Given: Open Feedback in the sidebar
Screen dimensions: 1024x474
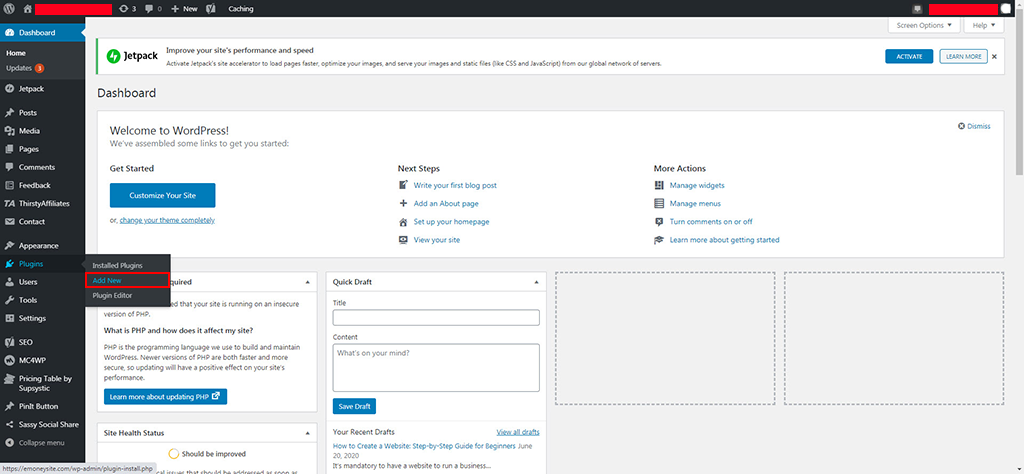Looking at the screenshot, I should 42,185.
